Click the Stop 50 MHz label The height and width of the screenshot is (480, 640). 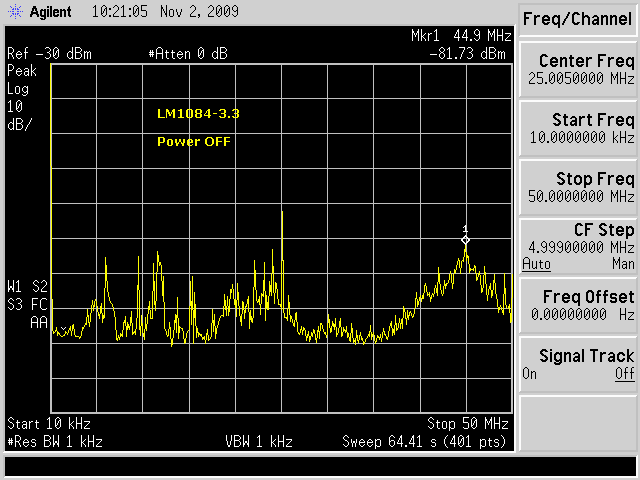468,424
